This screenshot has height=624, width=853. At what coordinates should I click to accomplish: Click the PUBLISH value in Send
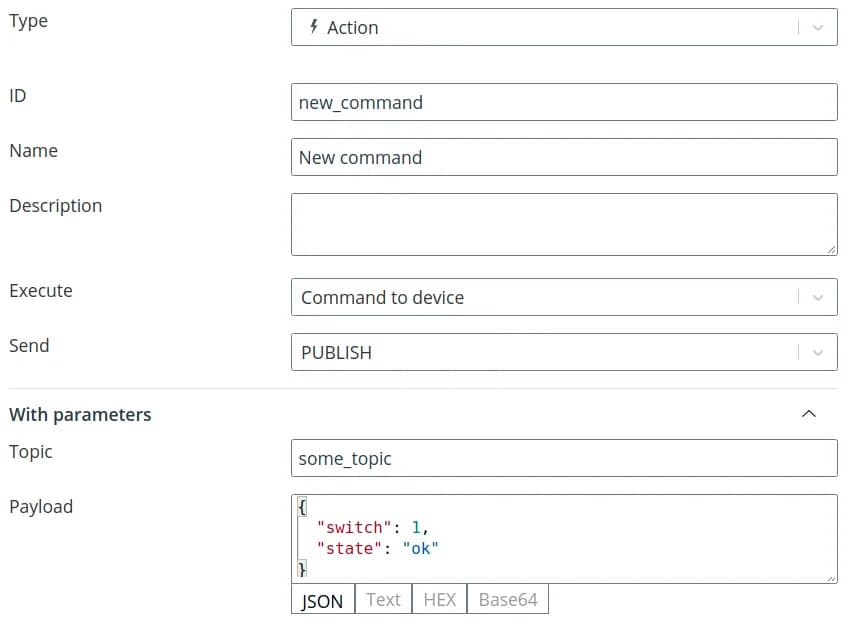[336, 352]
